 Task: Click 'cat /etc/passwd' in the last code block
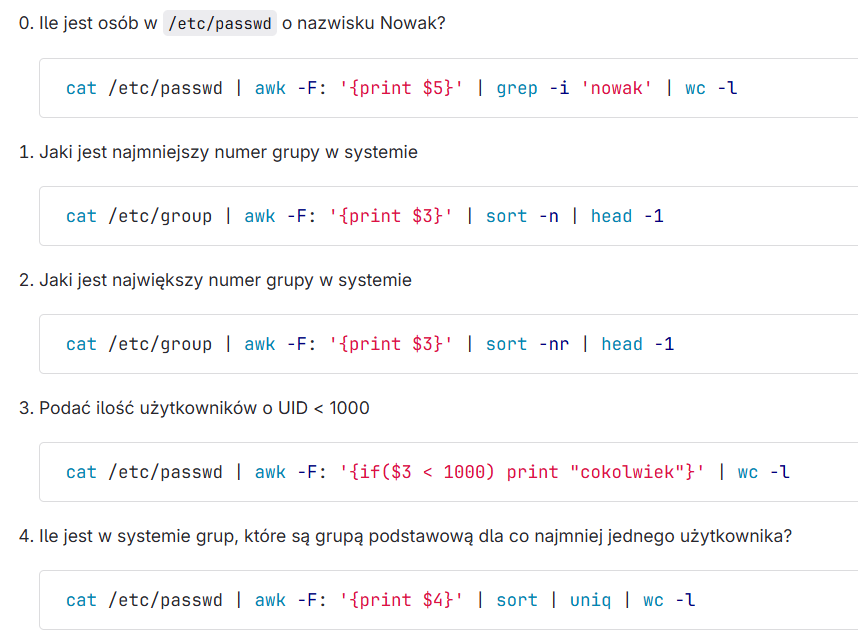pyautogui.click(x=144, y=600)
